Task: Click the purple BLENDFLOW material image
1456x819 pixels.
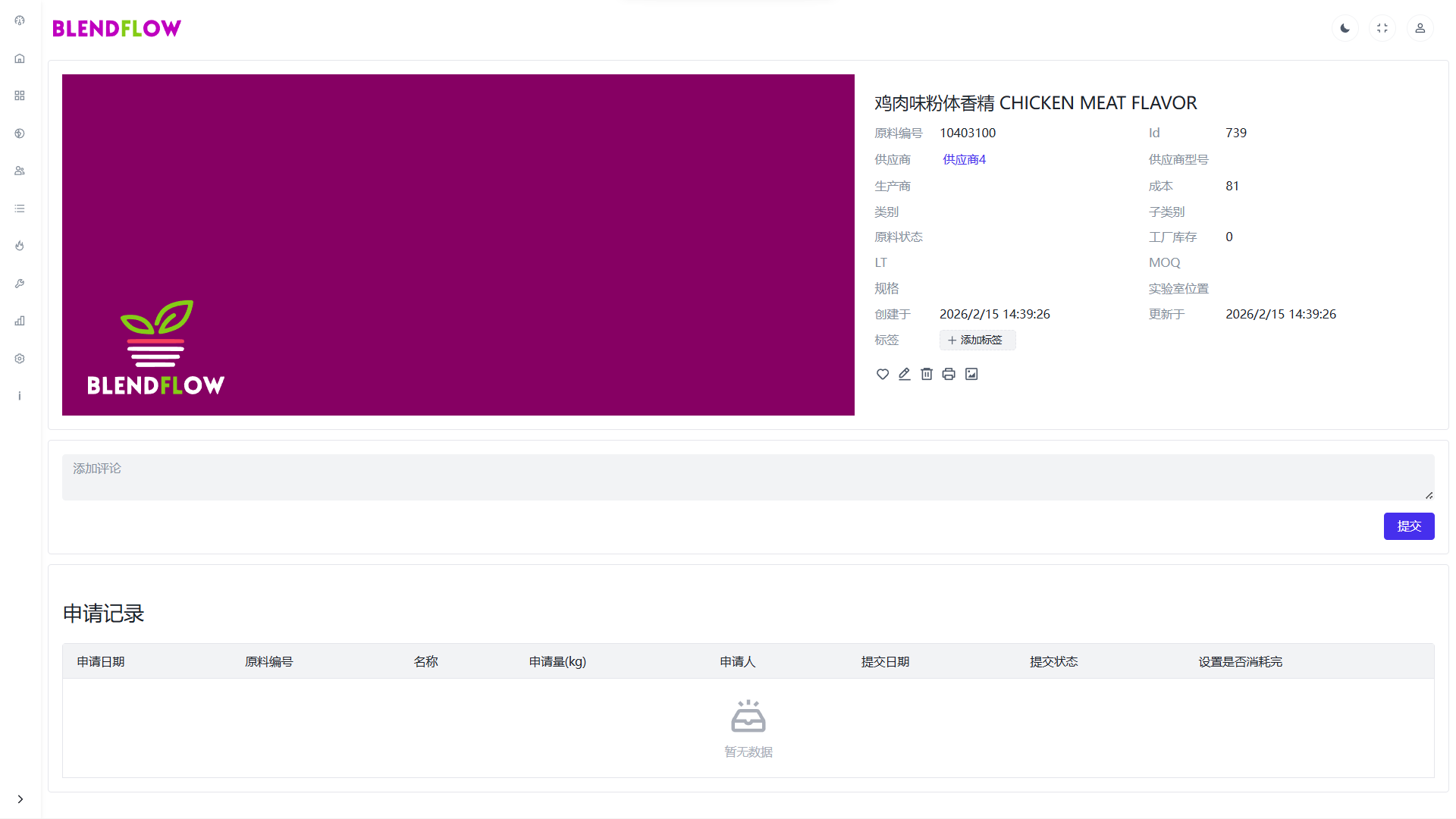Action: coord(458,245)
